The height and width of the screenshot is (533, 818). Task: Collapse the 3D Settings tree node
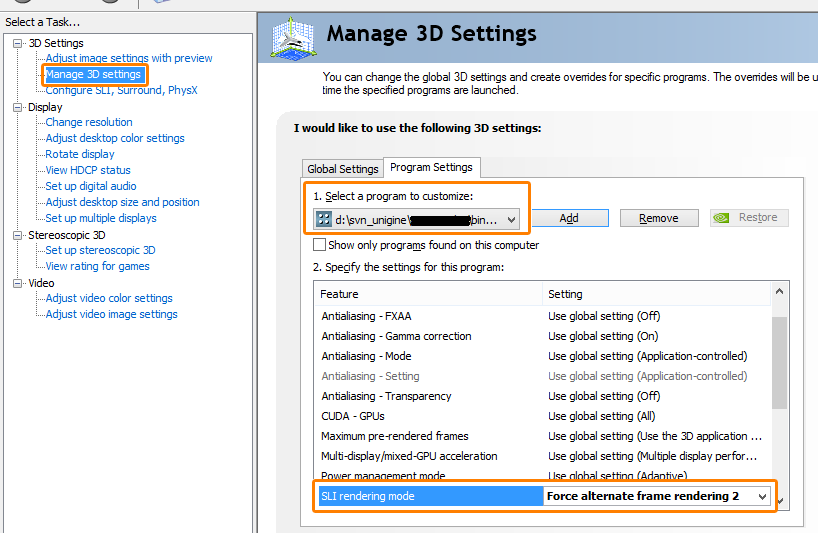tap(18, 43)
